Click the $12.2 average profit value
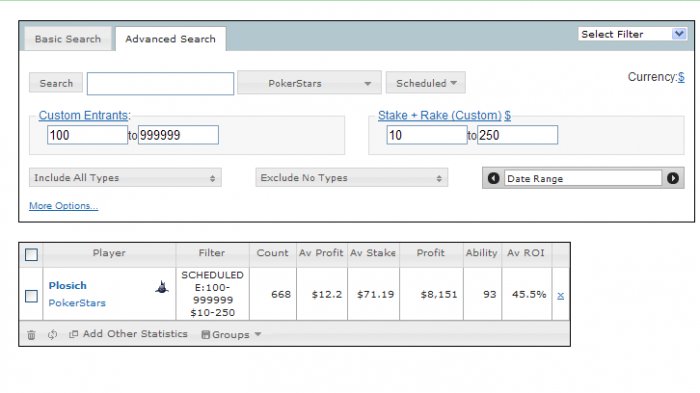The image size is (700, 393). [327, 294]
